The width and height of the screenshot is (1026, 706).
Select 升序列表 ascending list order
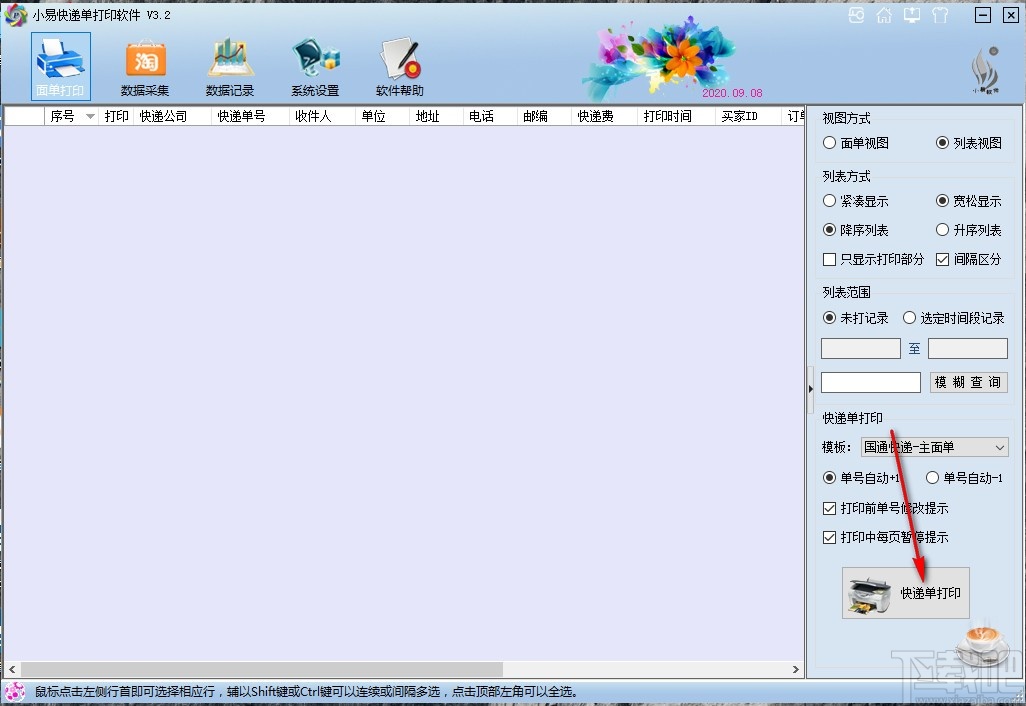(x=944, y=230)
